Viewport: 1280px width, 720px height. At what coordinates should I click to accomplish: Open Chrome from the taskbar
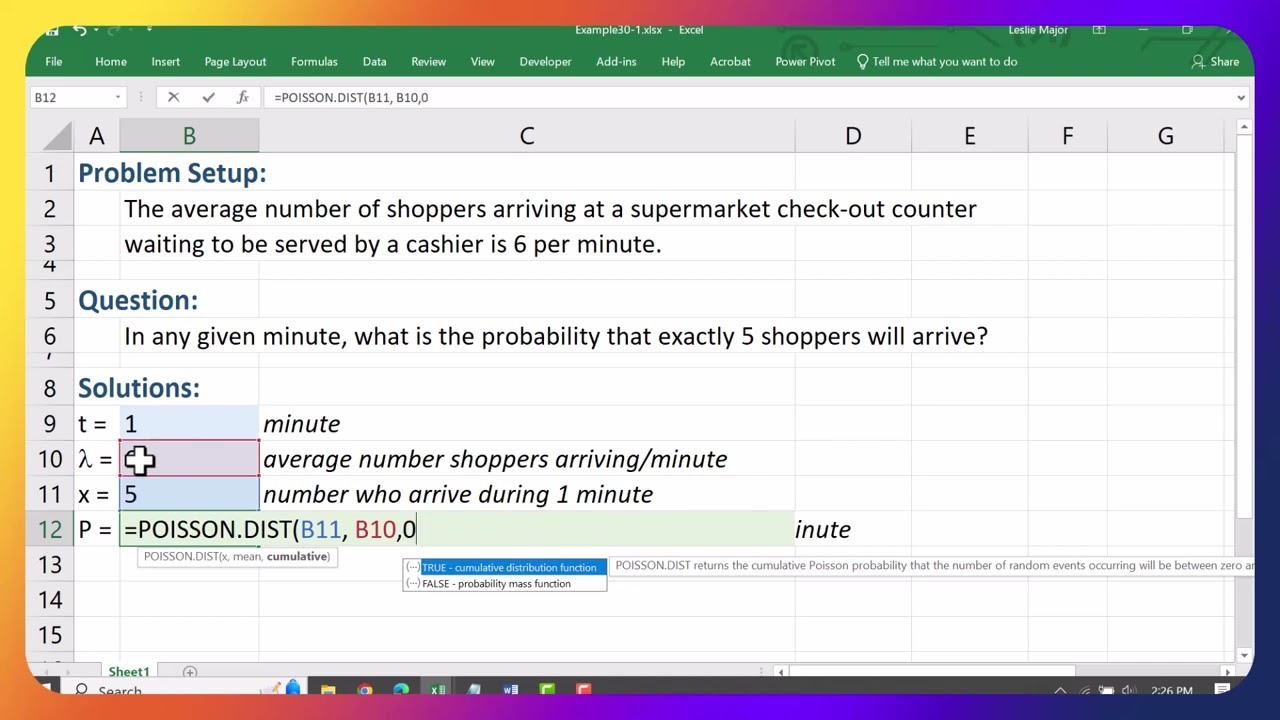(x=365, y=690)
